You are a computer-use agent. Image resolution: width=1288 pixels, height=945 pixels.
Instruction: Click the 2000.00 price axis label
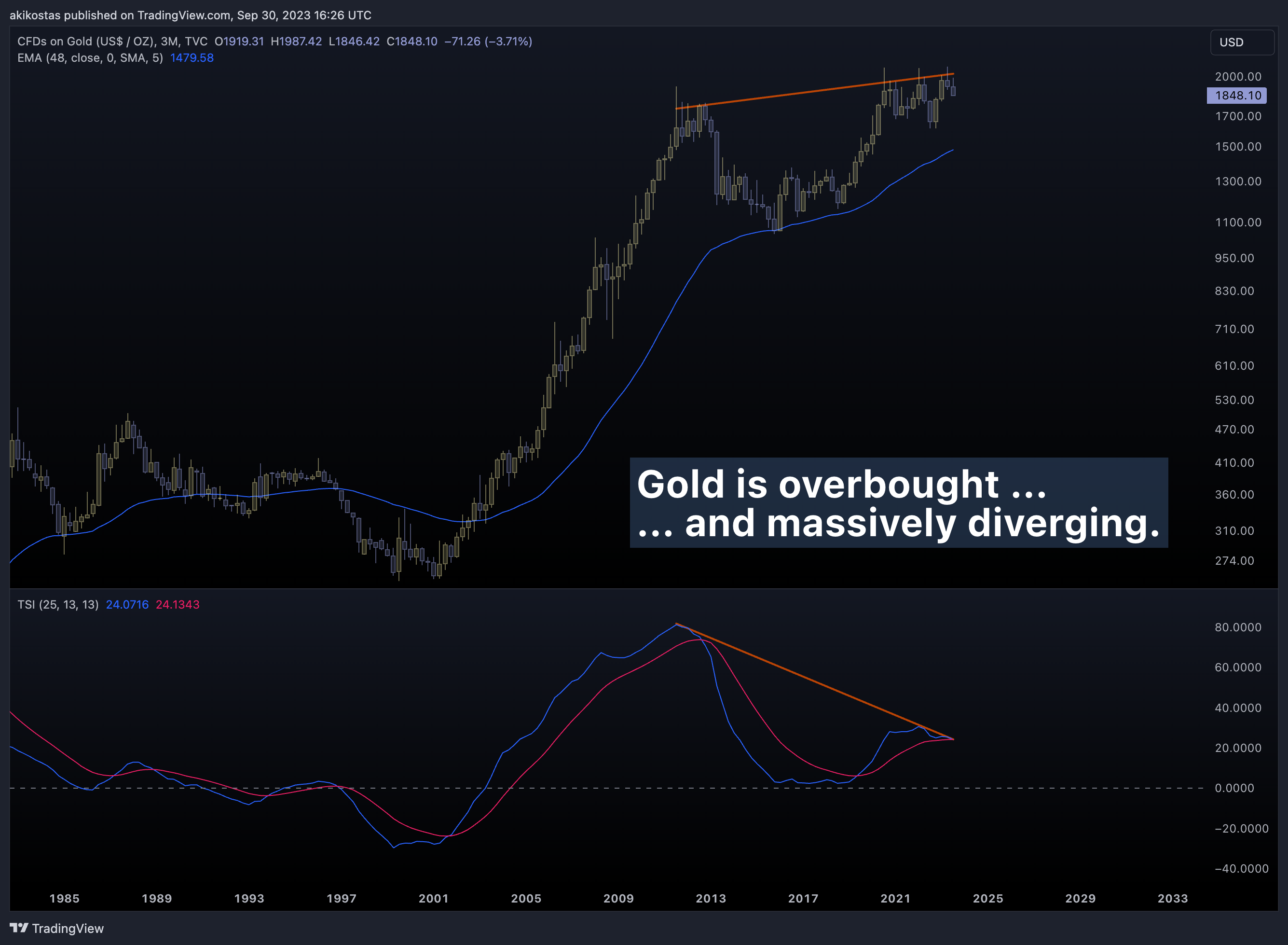pos(1238,77)
